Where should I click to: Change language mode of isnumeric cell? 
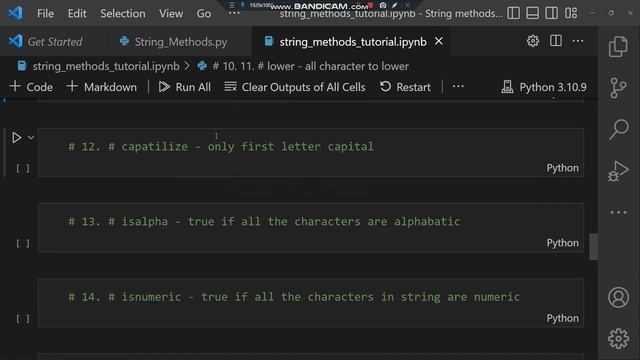[x=562, y=318]
